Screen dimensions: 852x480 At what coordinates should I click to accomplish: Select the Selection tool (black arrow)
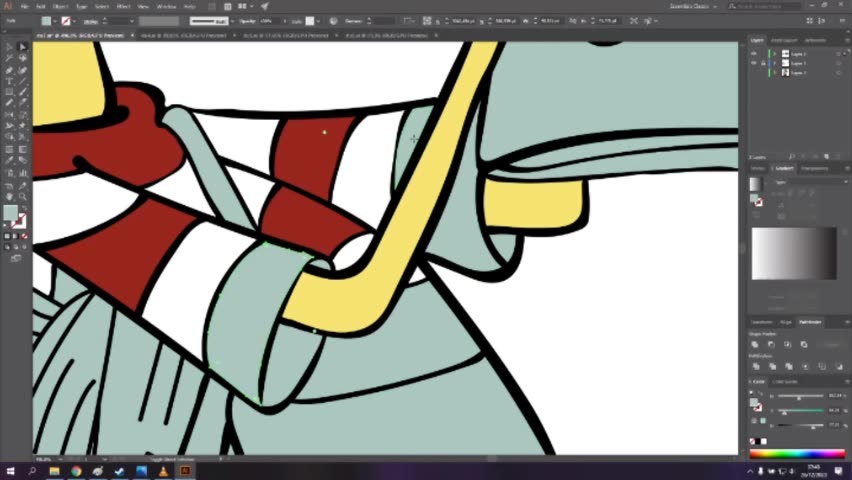9,47
